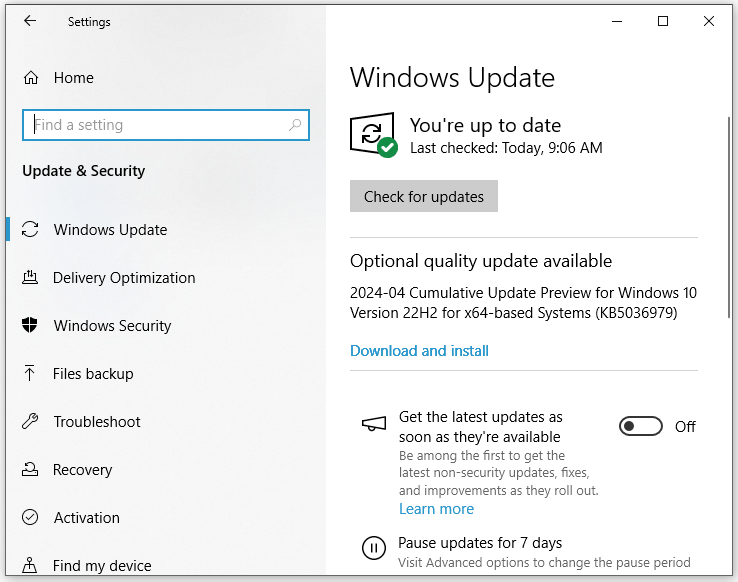Click the vertical scrollbar on the right pane
738x582 pixels.
click(730, 217)
